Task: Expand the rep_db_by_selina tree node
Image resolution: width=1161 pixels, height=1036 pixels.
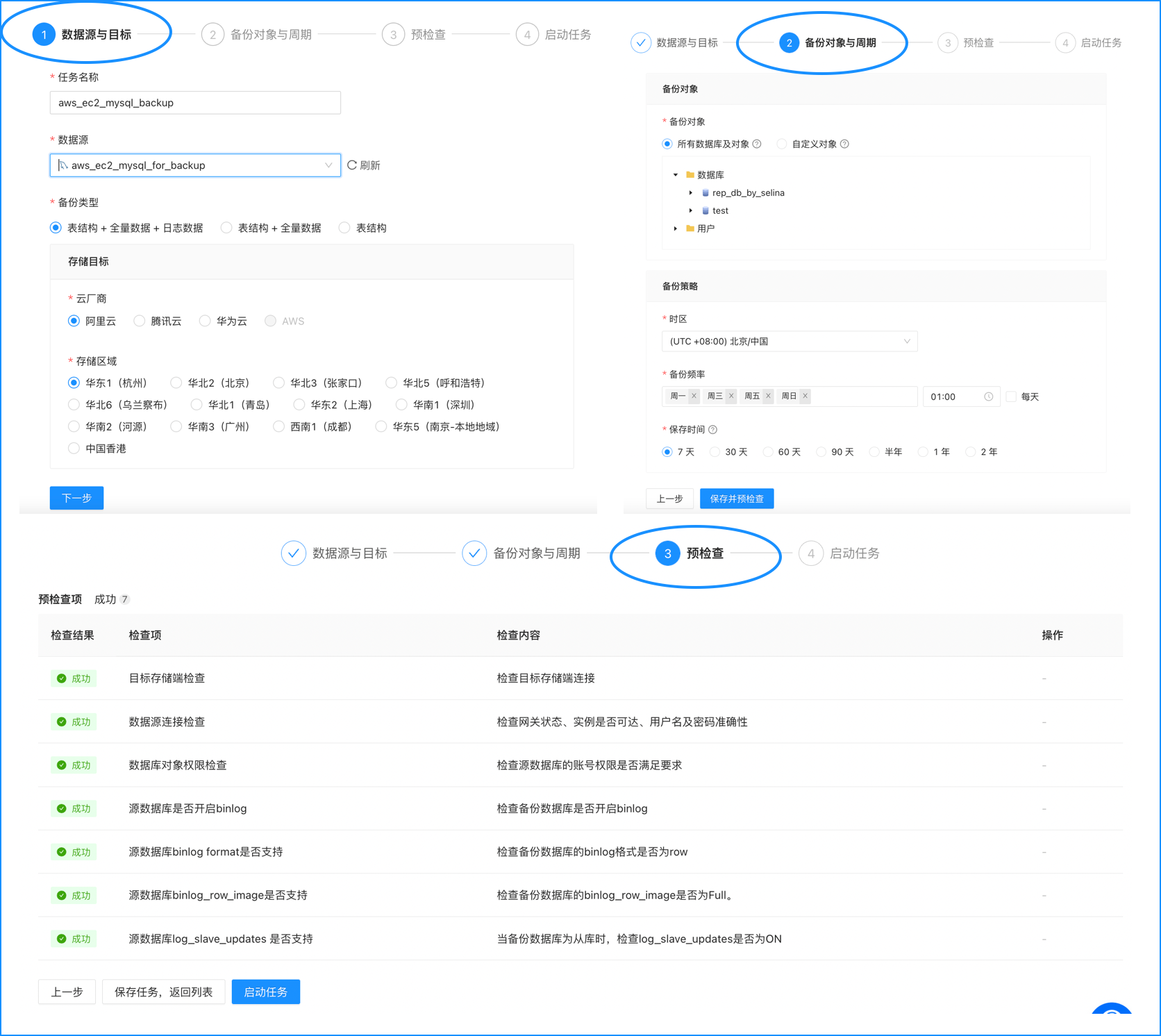Action: pos(690,193)
